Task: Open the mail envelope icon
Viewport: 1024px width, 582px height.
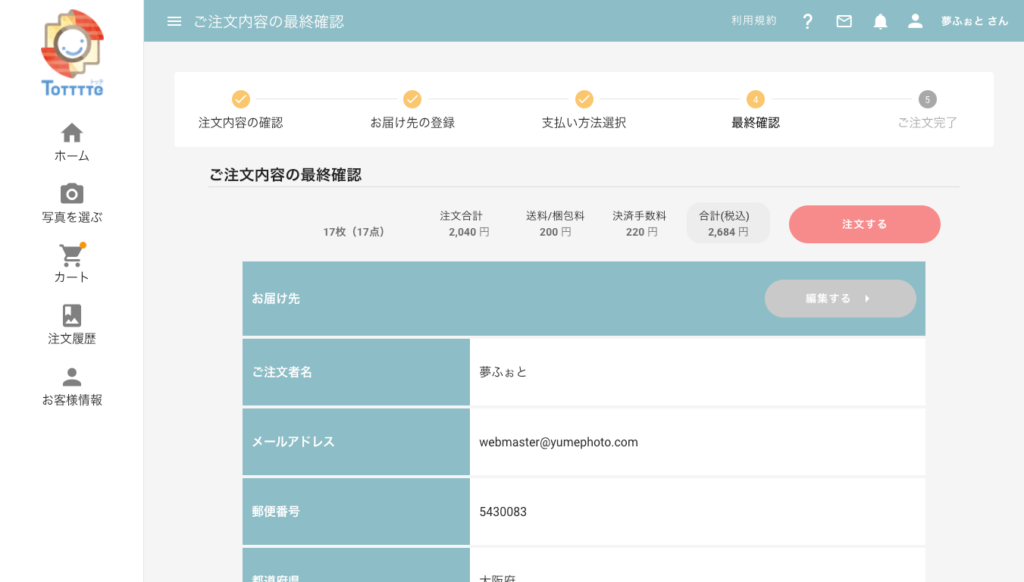Action: coord(844,22)
